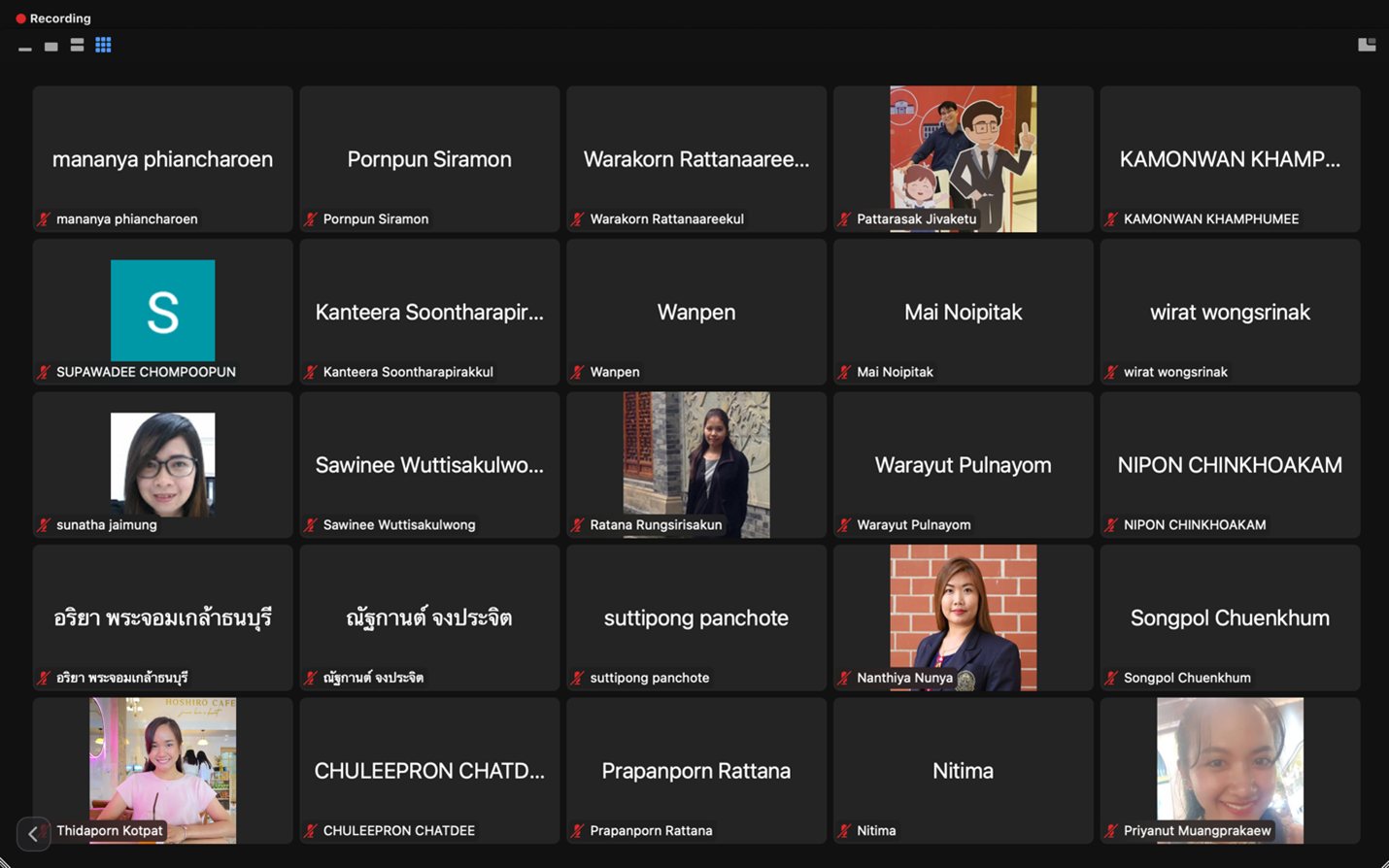Click the Thidaporn Kotpat name label

[109, 831]
